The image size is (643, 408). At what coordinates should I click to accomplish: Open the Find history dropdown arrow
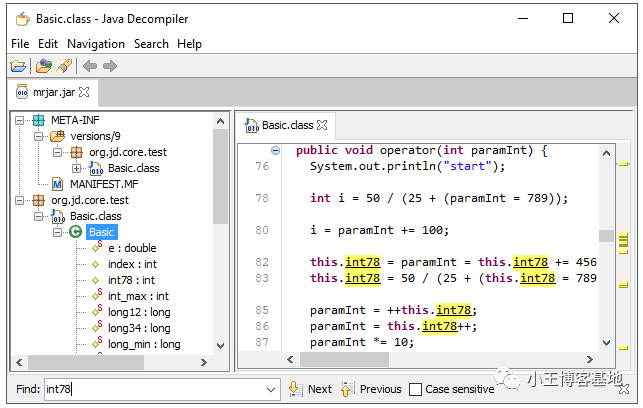(x=271, y=389)
